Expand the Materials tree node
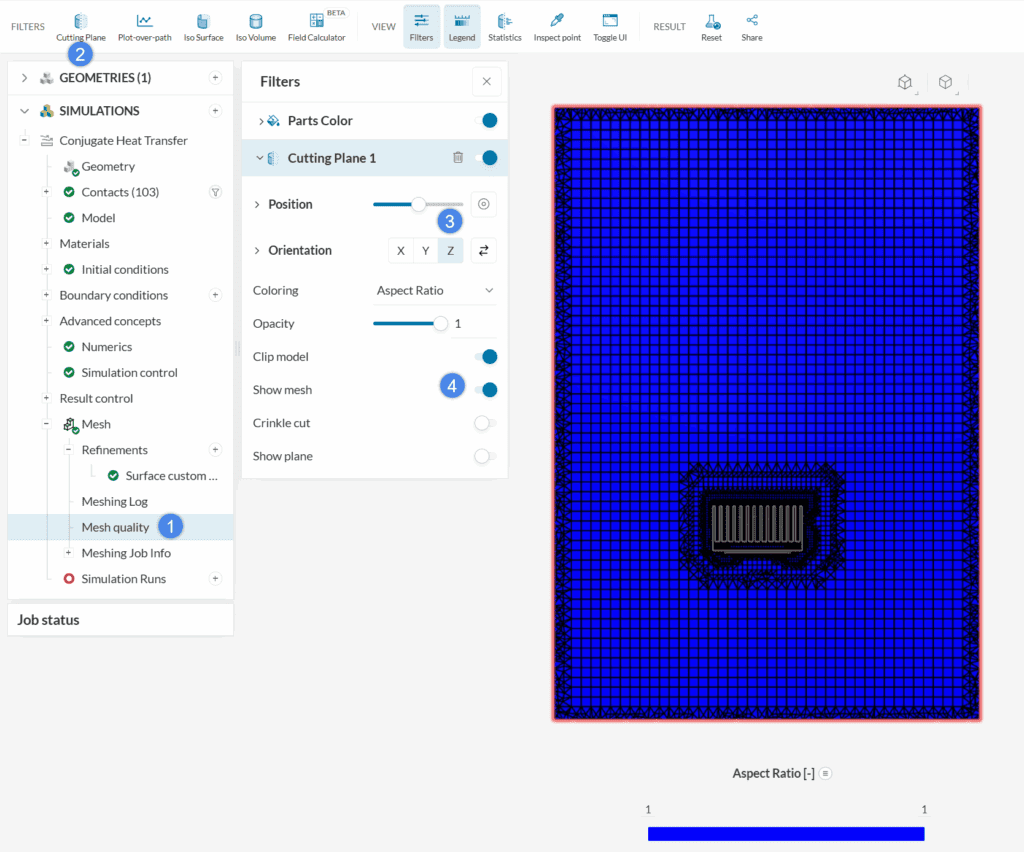Screen dimensions: 1024x852 [x=45, y=243]
